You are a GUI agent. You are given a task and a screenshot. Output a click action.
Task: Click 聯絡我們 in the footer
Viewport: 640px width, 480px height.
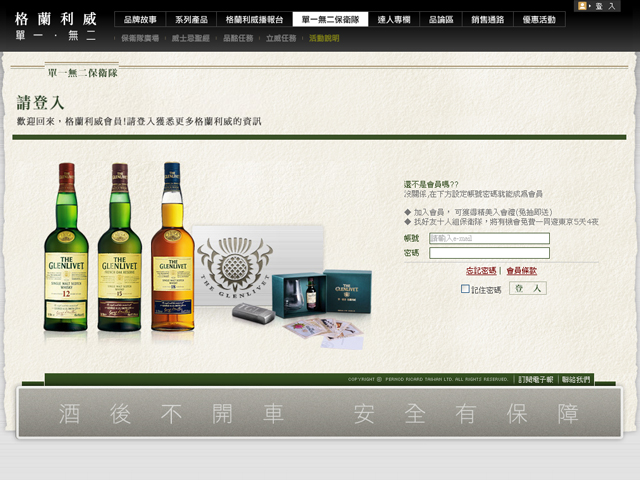tap(576, 380)
